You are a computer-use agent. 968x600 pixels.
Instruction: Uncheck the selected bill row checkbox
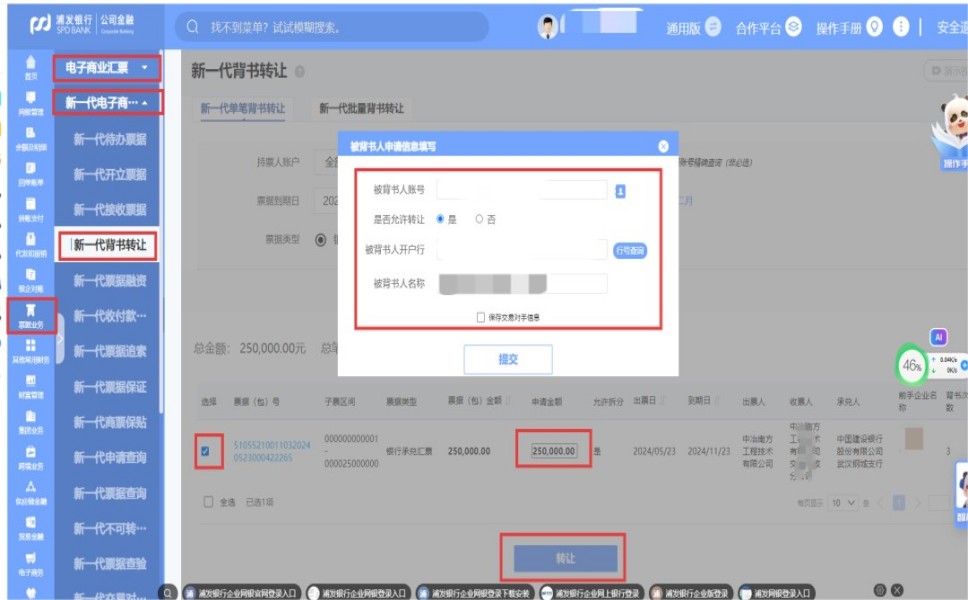205,451
